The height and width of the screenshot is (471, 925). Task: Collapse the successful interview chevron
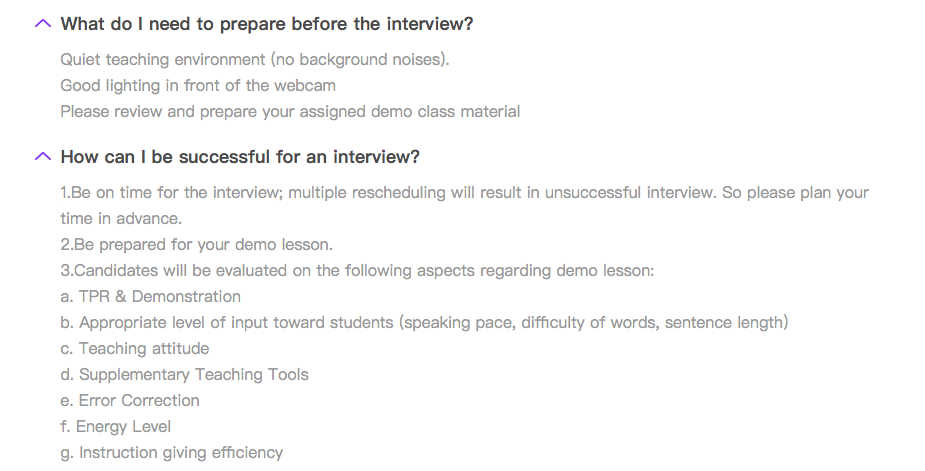(x=43, y=156)
